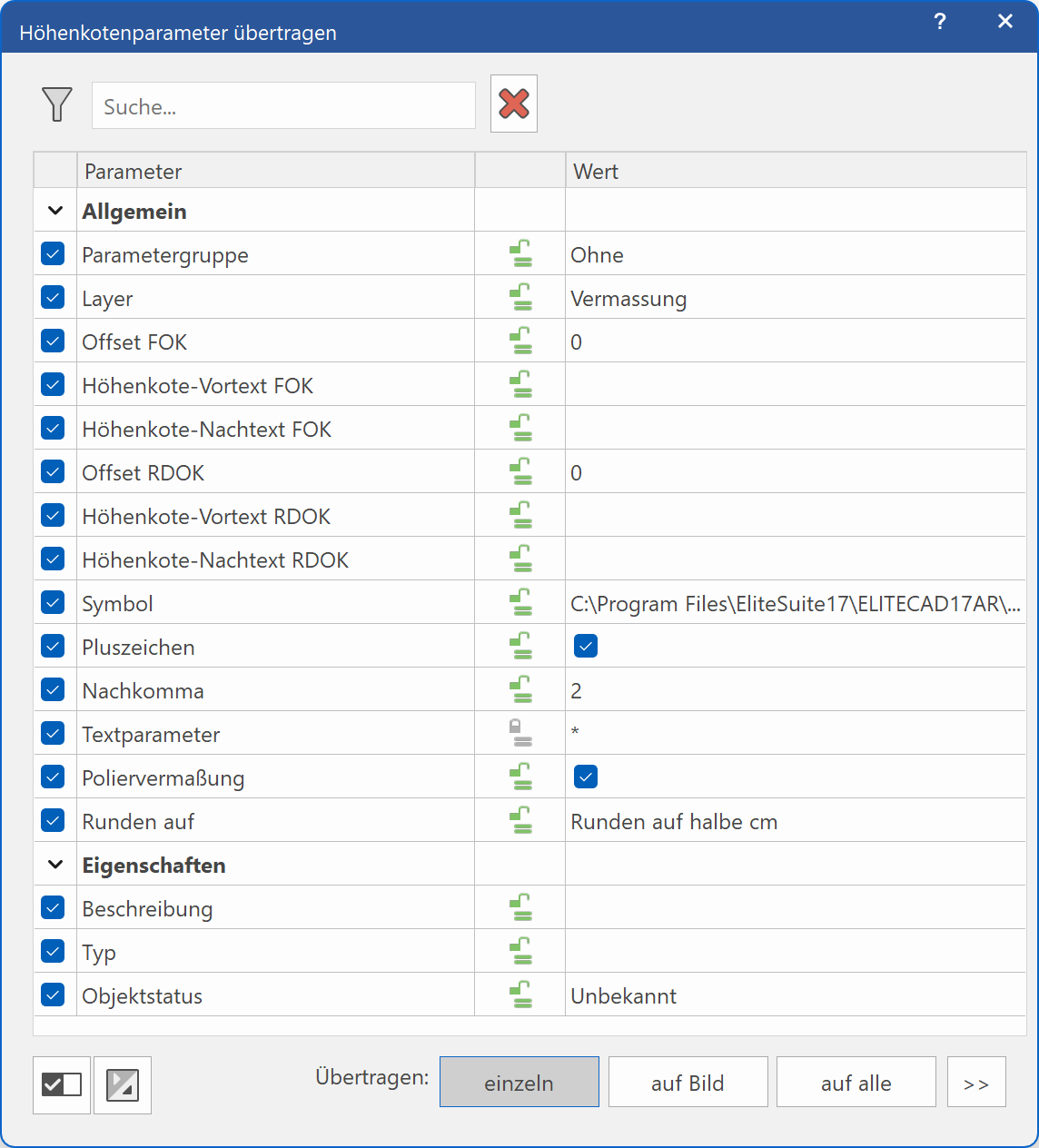
Task: Click the select-all checkbox icon button
Action: [x=62, y=1084]
